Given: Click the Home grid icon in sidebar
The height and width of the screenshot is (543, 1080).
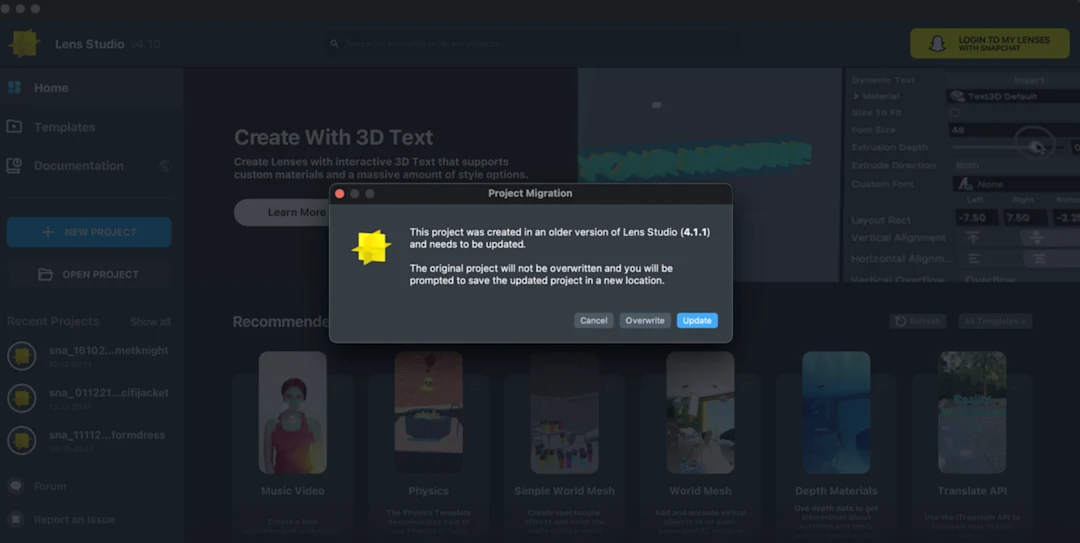Looking at the screenshot, I should (14, 88).
